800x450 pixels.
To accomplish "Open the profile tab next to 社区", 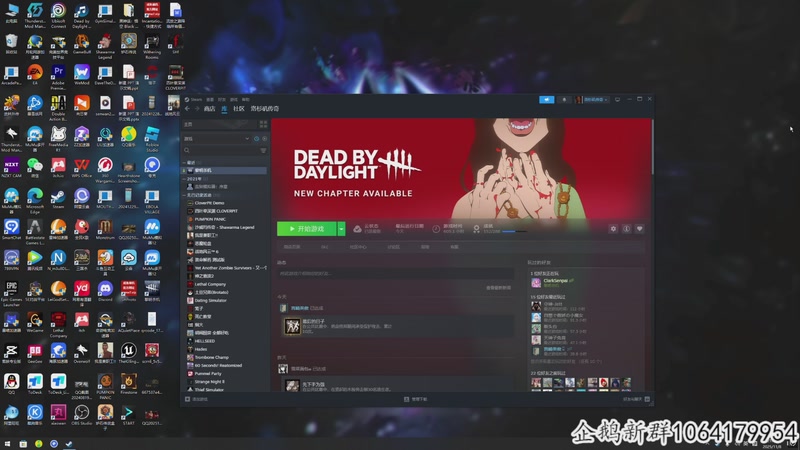I will [x=265, y=109].
